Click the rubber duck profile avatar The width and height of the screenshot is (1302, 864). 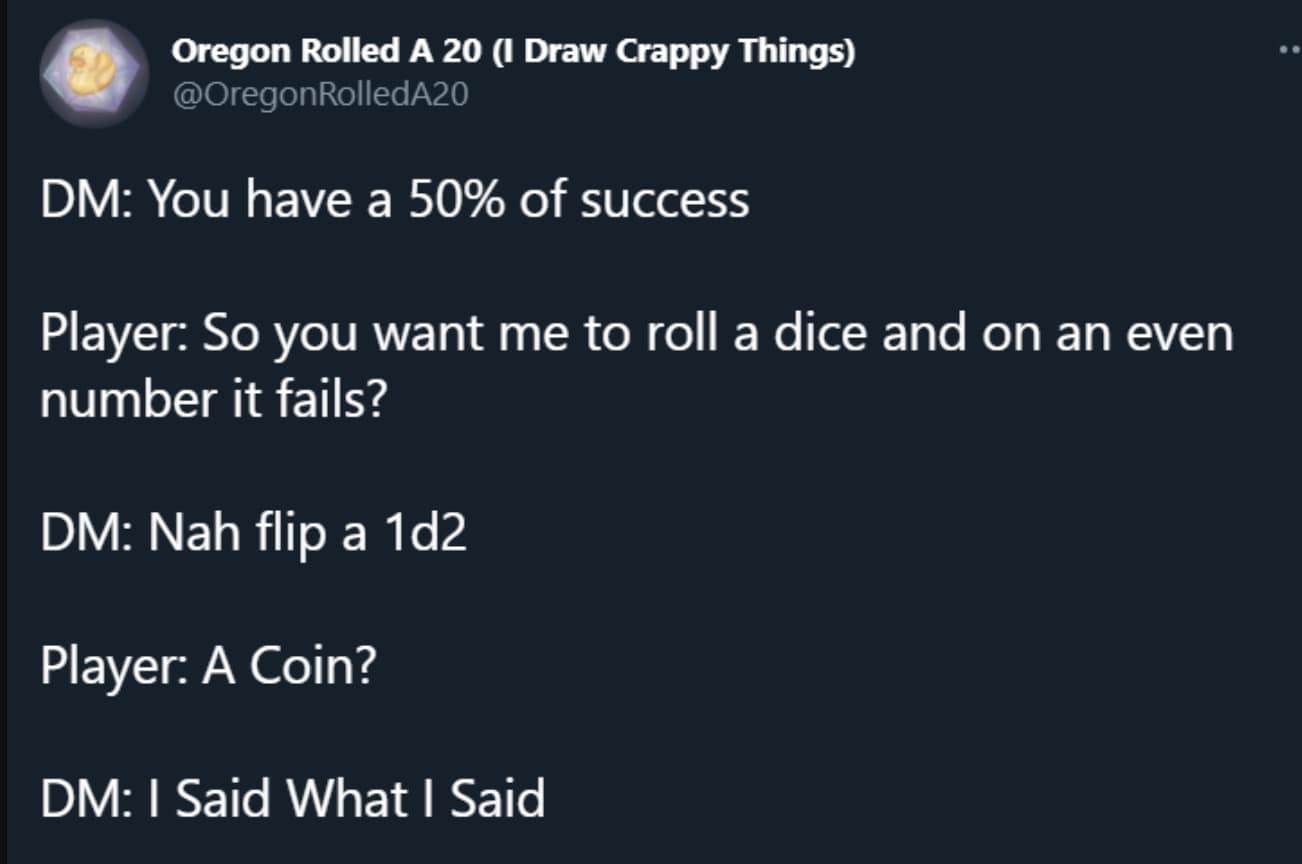click(x=93, y=72)
